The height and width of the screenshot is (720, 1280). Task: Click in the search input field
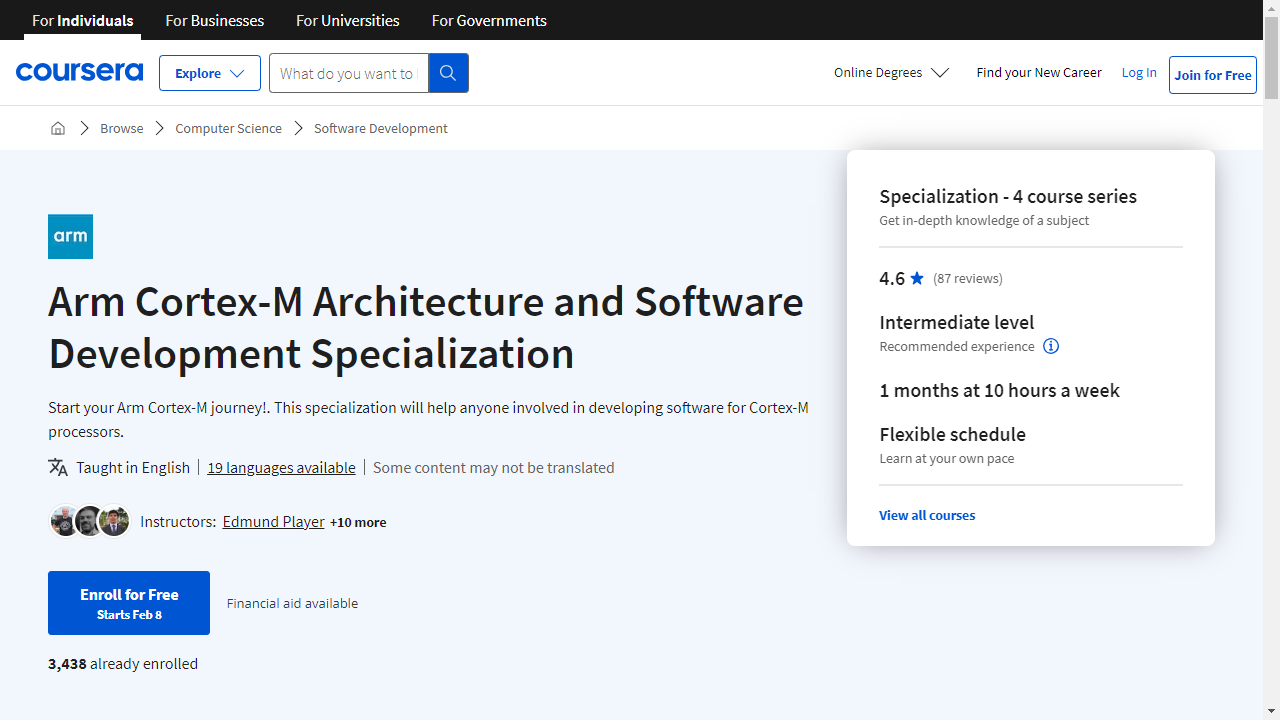click(x=349, y=73)
